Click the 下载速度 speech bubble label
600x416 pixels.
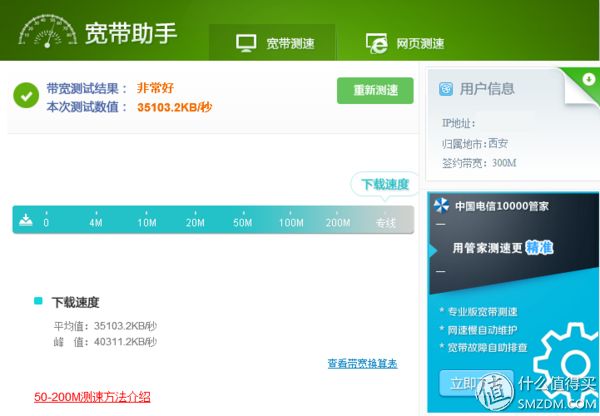pos(385,184)
